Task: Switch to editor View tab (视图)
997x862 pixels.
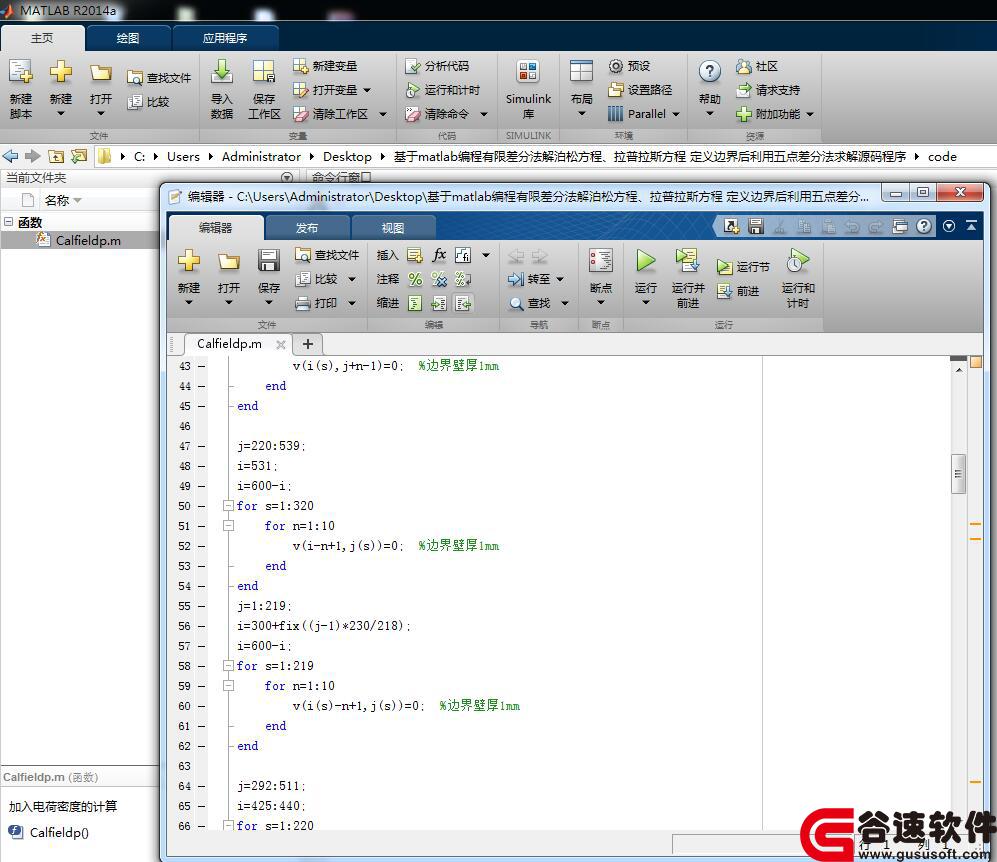Action: (392, 228)
